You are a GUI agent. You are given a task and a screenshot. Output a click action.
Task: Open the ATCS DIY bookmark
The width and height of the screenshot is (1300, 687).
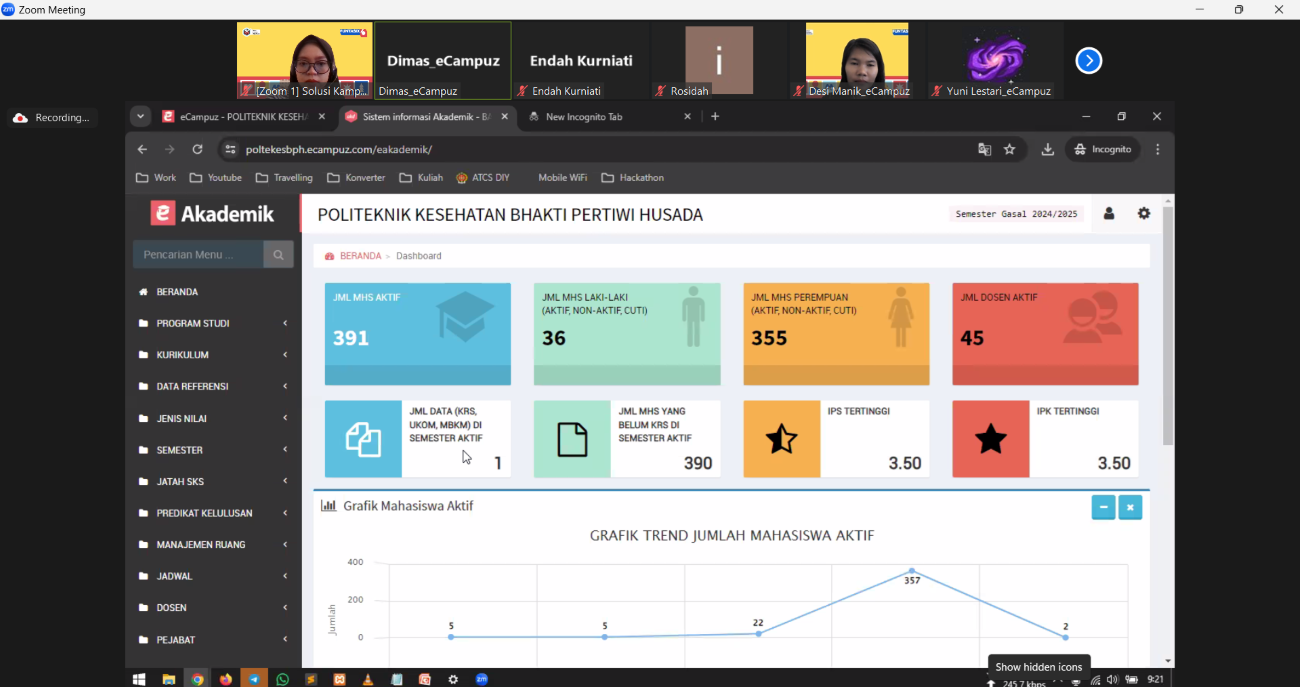click(482, 178)
